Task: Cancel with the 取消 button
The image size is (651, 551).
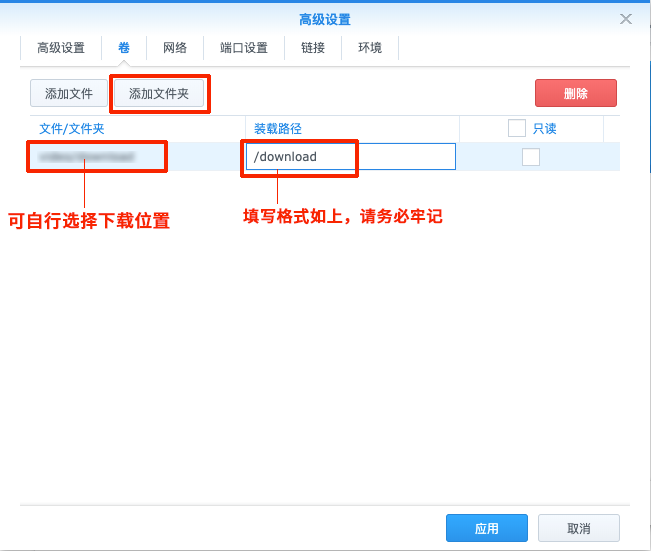Action: pyautogui.click(x=579, y=528)
